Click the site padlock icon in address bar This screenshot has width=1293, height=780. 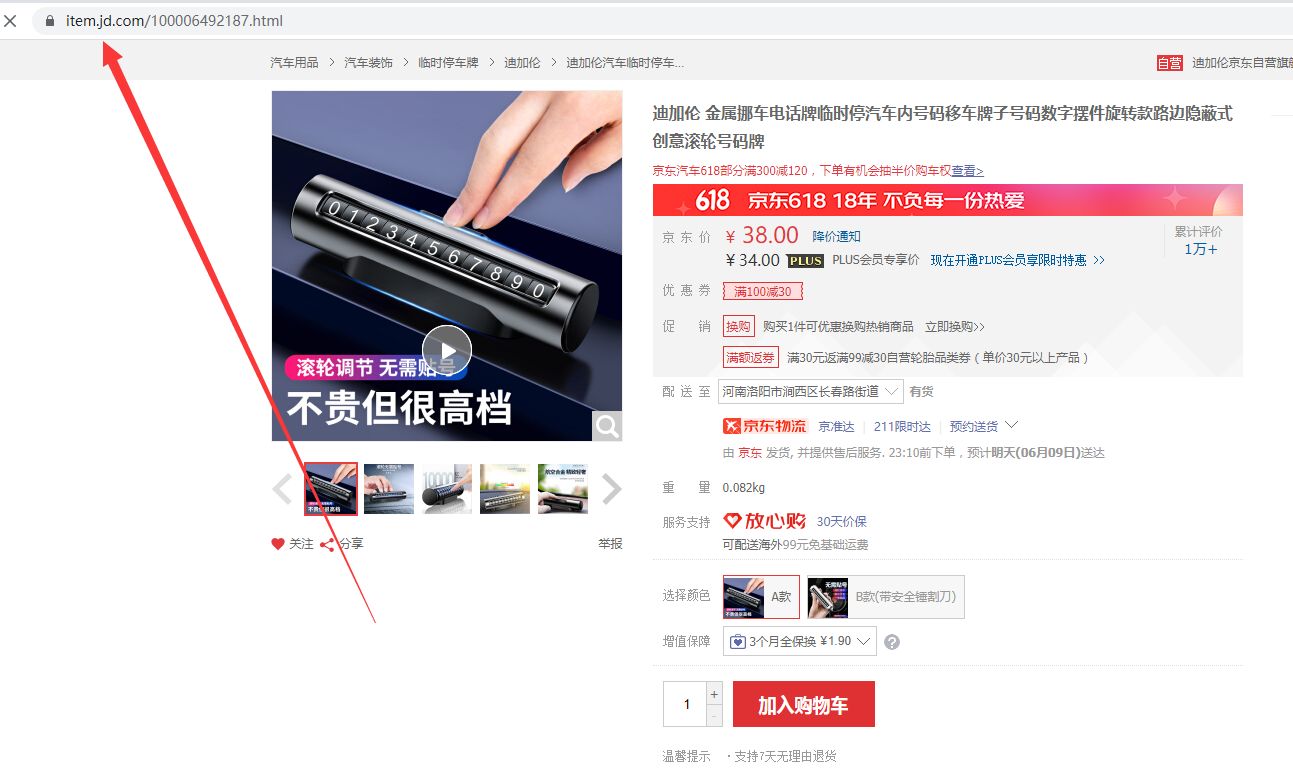(x=49, y=21)
